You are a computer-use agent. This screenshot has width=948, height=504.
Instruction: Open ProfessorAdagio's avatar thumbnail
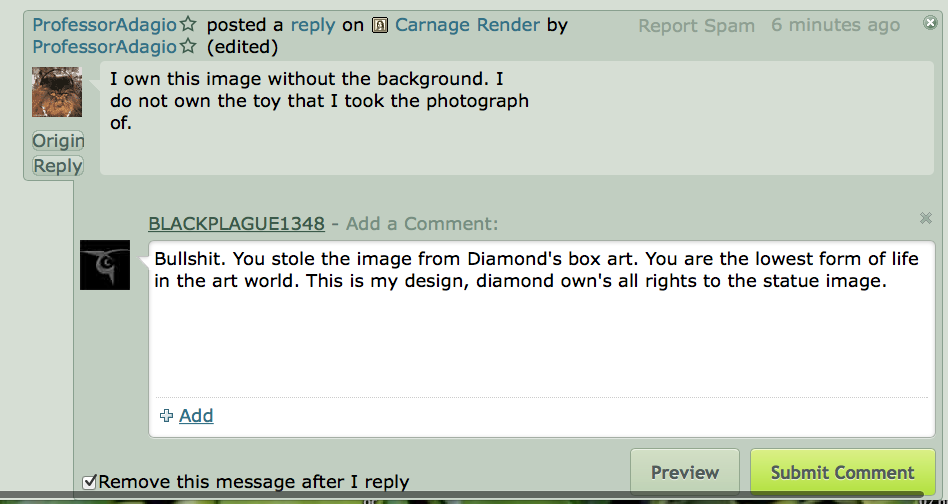click(57, 92)
